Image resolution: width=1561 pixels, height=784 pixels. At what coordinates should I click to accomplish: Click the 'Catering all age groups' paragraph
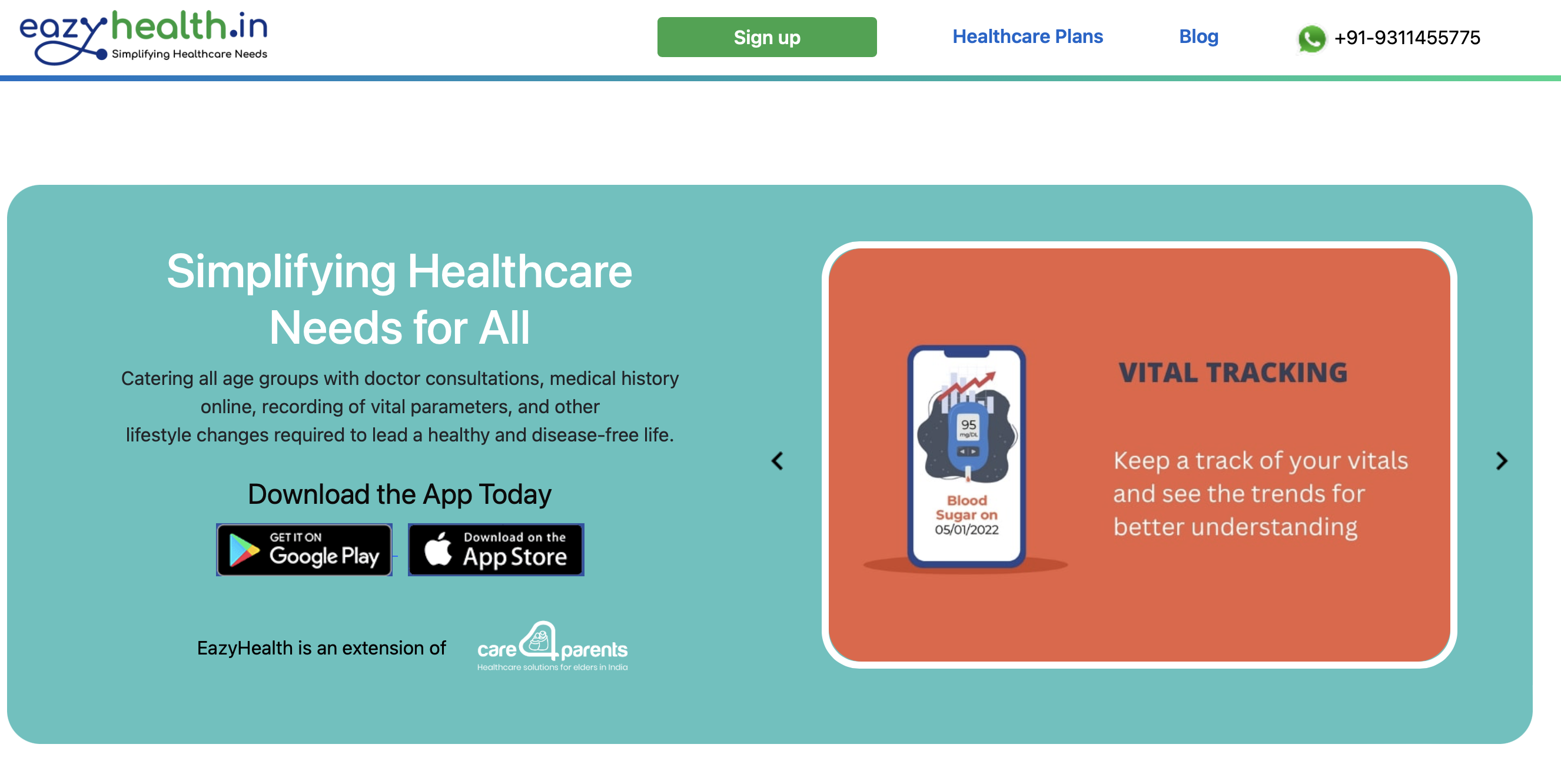(399, 406)
